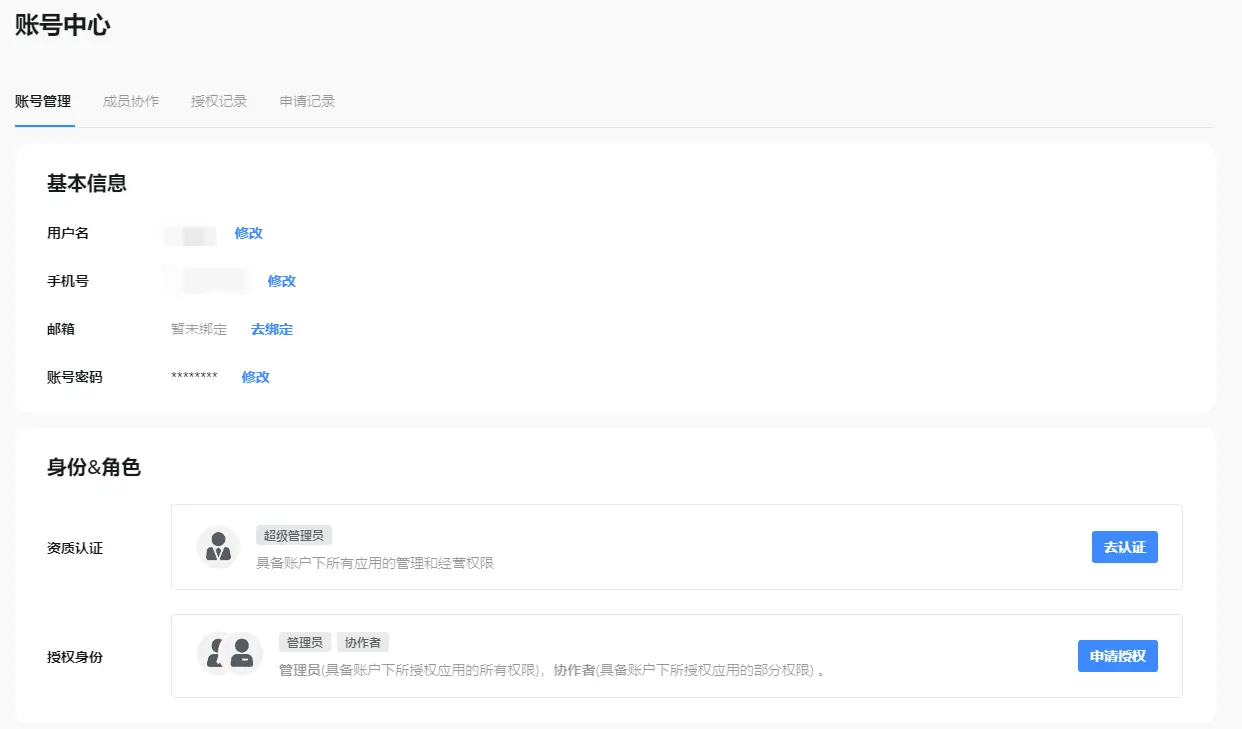Click 修改 next to the username

click(x=249, y=233)
